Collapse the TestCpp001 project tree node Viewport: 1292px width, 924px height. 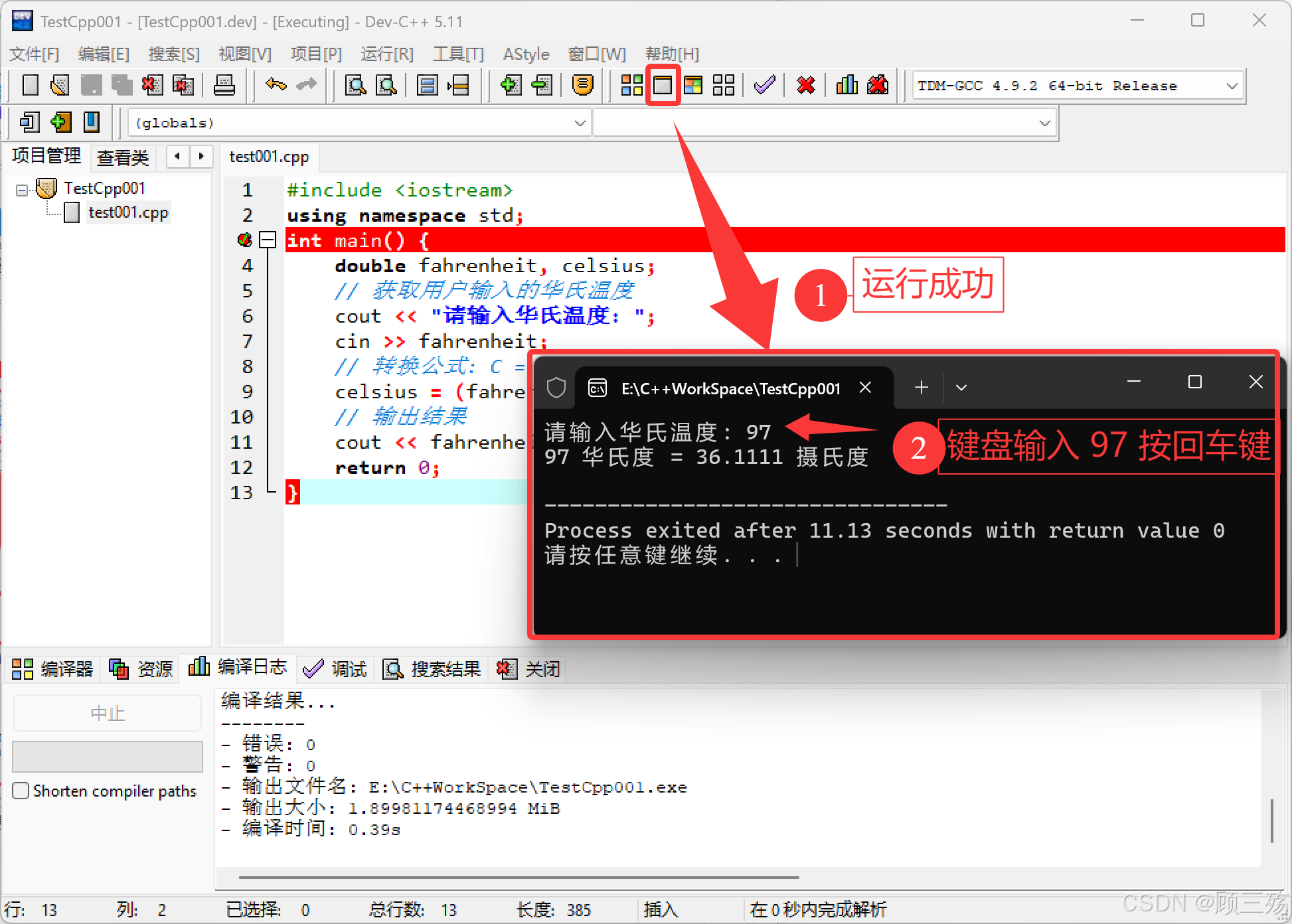tap(22, 191)
